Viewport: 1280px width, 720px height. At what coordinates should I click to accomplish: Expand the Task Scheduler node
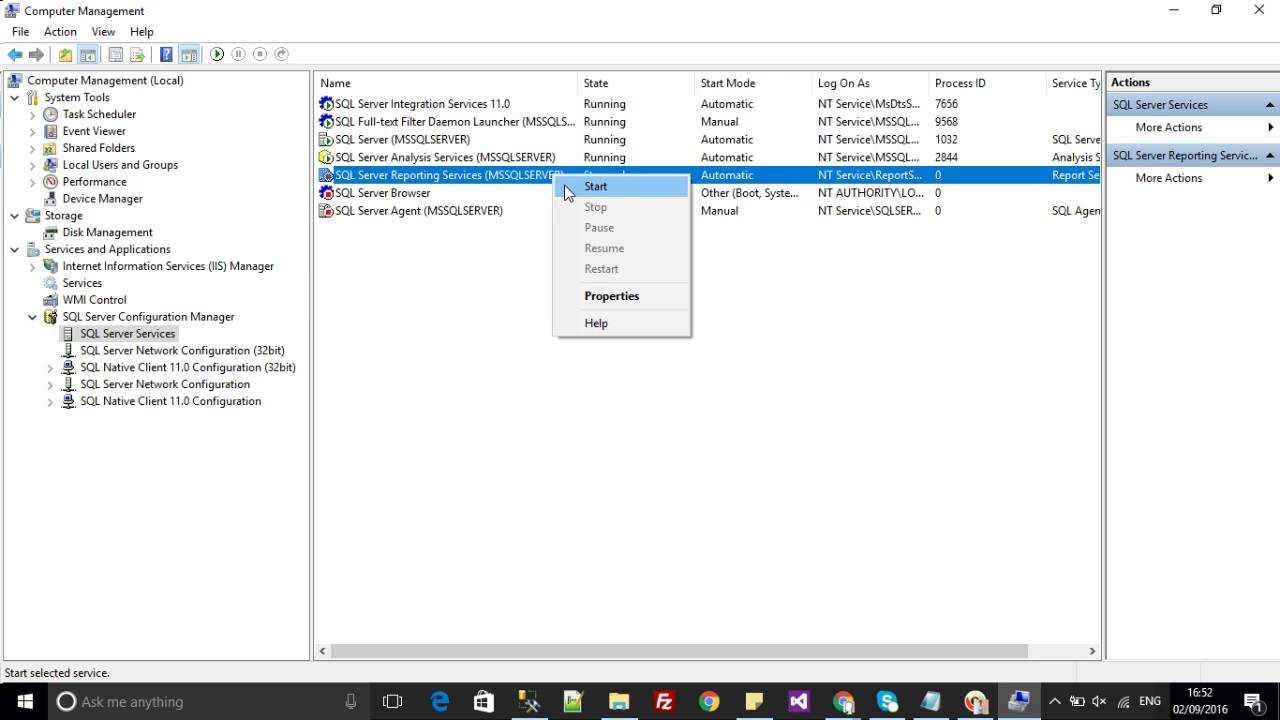pos(32,115)
